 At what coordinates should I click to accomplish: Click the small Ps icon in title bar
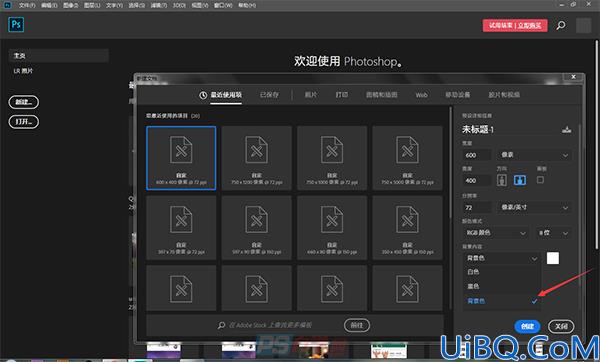(x=7, y=5)
